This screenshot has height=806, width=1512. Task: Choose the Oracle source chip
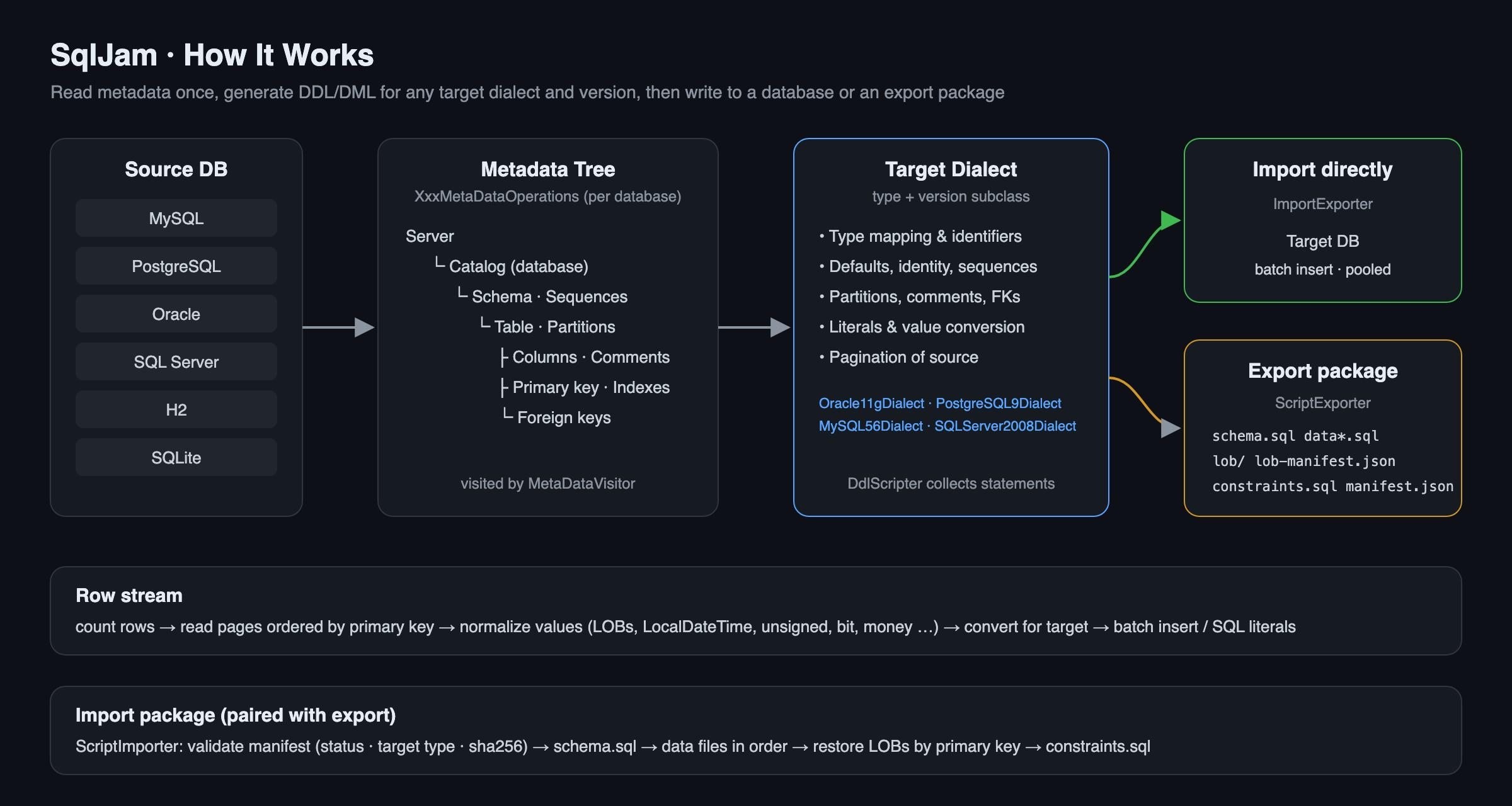tap(176, 314)
